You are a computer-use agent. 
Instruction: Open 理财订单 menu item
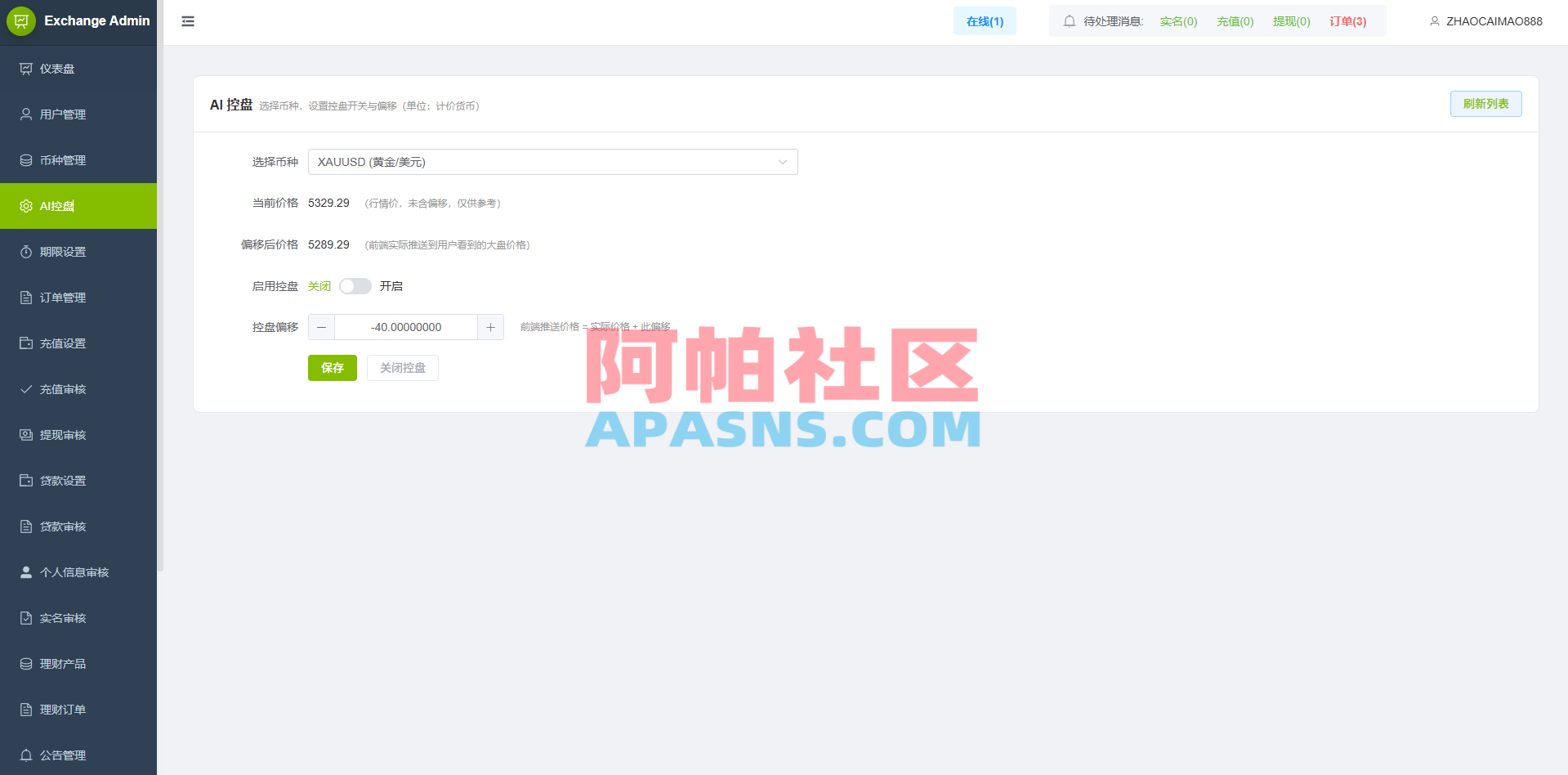(x=78, y=710)
